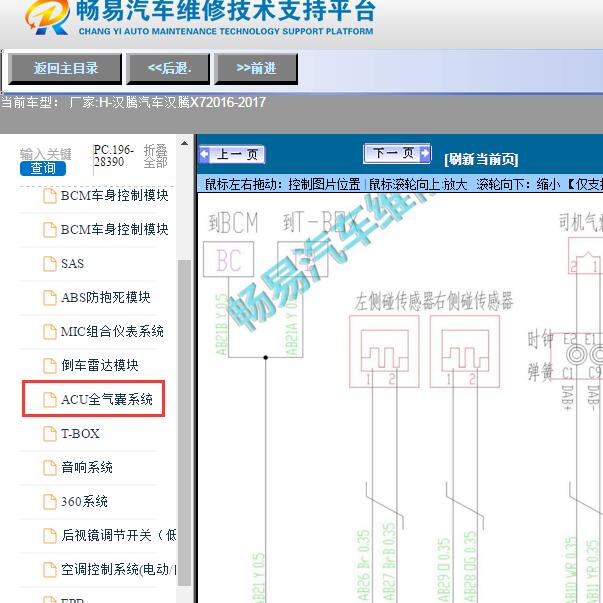Click the right arrow icon on 下一页
The height and width of the screenshot is (603, 603).
(x=425, y=153)
